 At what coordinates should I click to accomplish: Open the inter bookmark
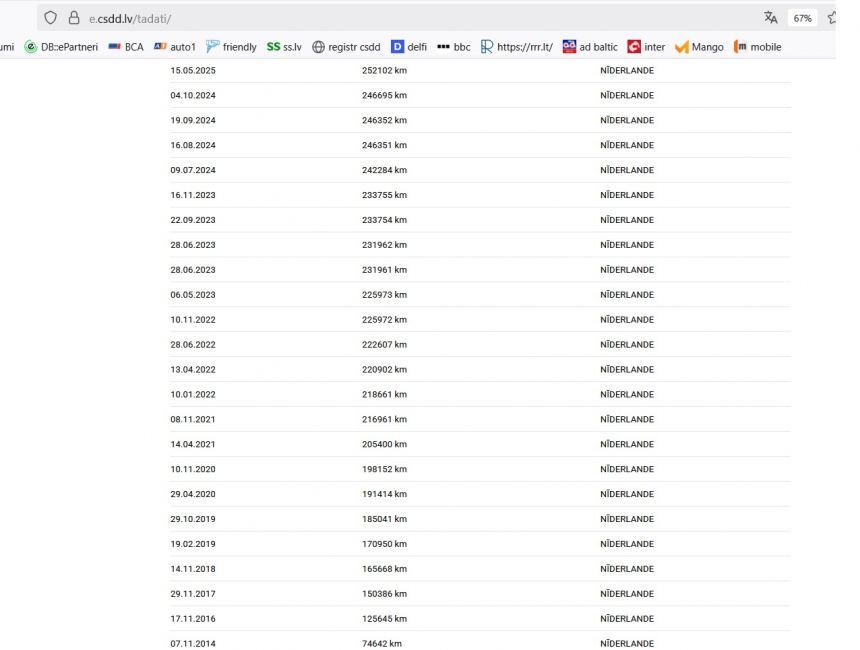646,47
